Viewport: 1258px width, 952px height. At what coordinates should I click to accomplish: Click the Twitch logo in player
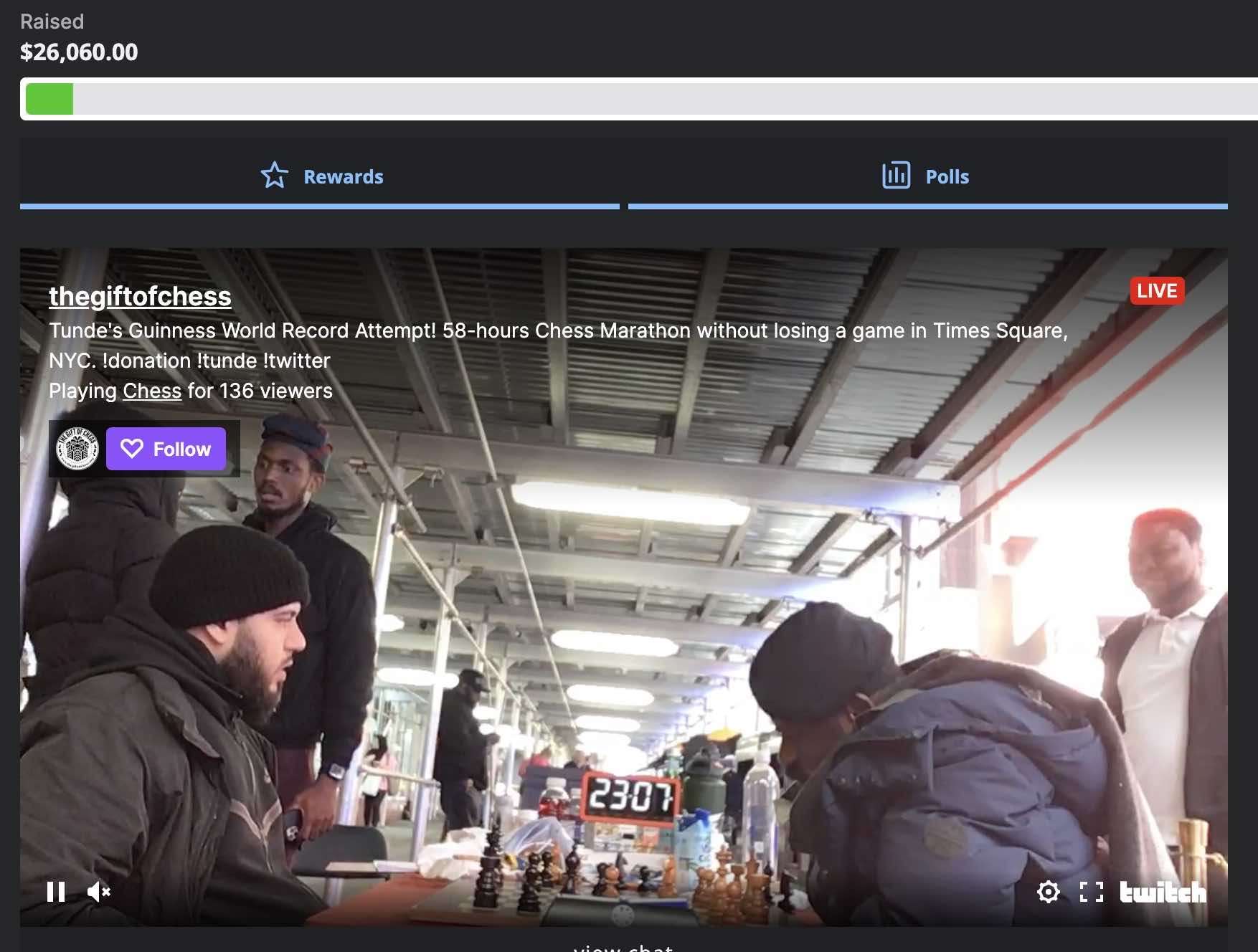pos(1163,892)
